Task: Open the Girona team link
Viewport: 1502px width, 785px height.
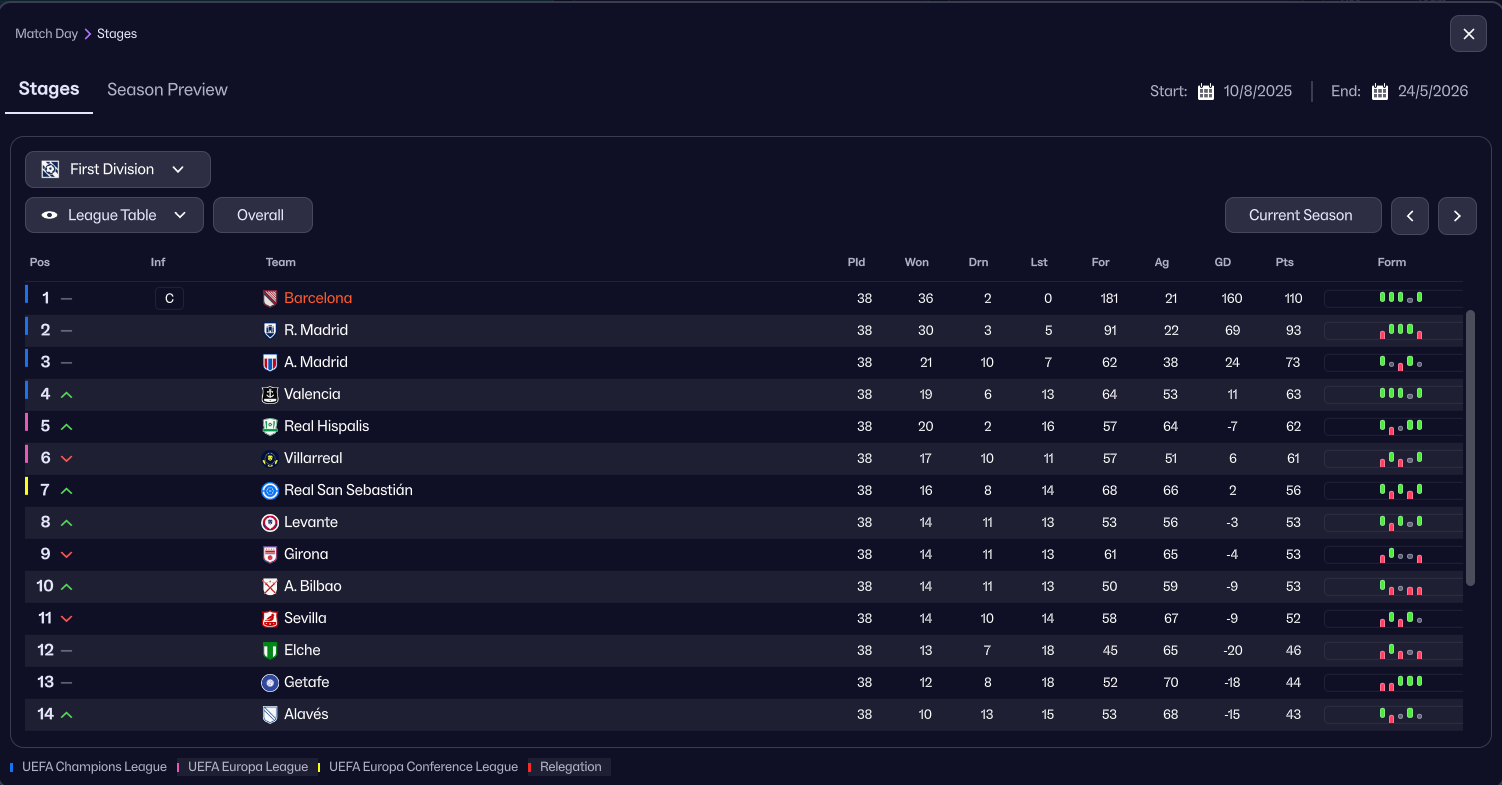Action: point(306,554)
